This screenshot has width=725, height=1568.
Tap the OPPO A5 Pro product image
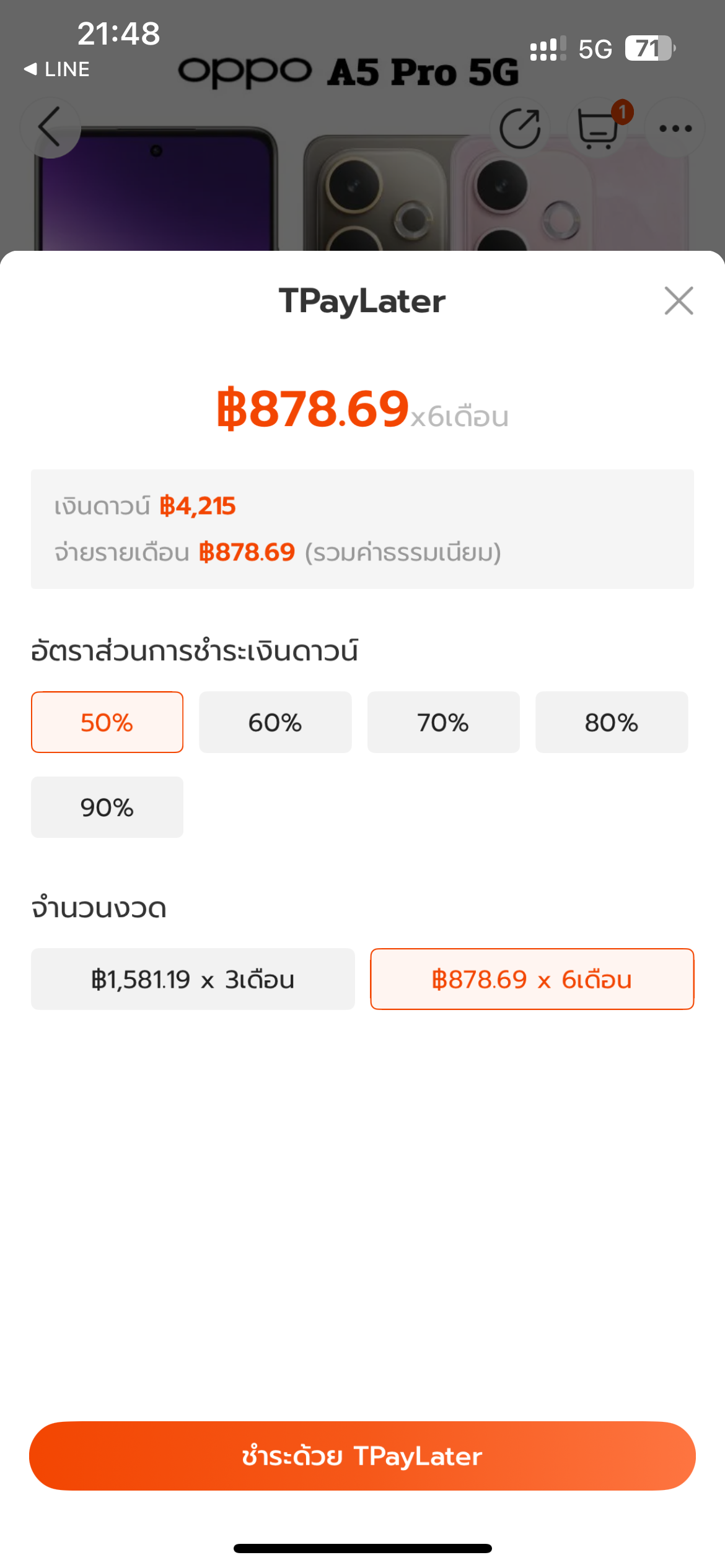tap(362, 186)
